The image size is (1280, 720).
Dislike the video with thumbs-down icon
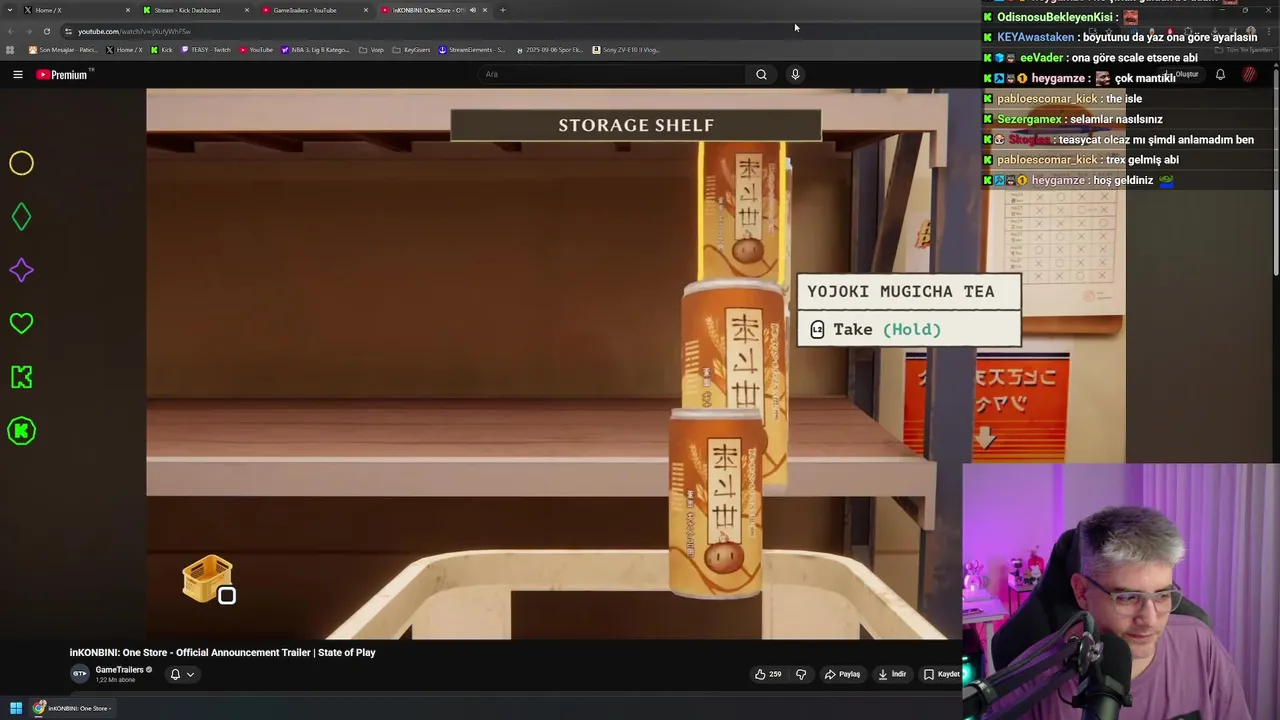(x=800, y=674)
